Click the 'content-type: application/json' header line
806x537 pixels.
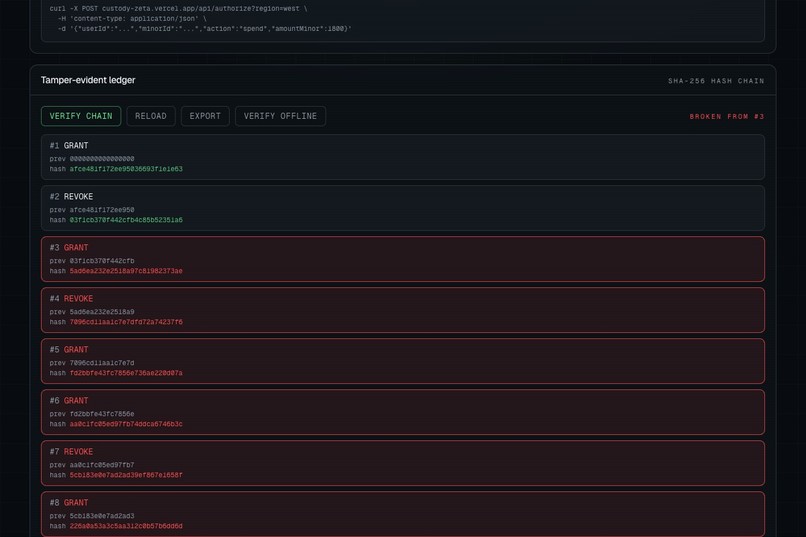click(x=132, y=18)
